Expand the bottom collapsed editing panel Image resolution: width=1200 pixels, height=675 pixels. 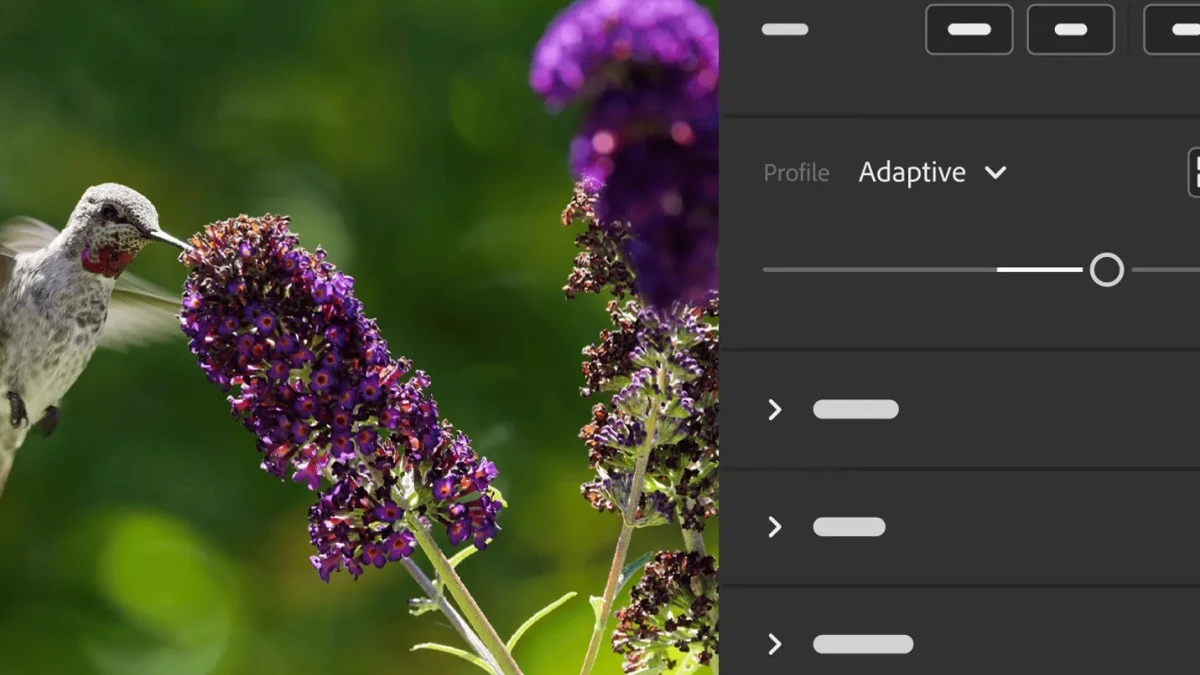click(x=773, y=643)
